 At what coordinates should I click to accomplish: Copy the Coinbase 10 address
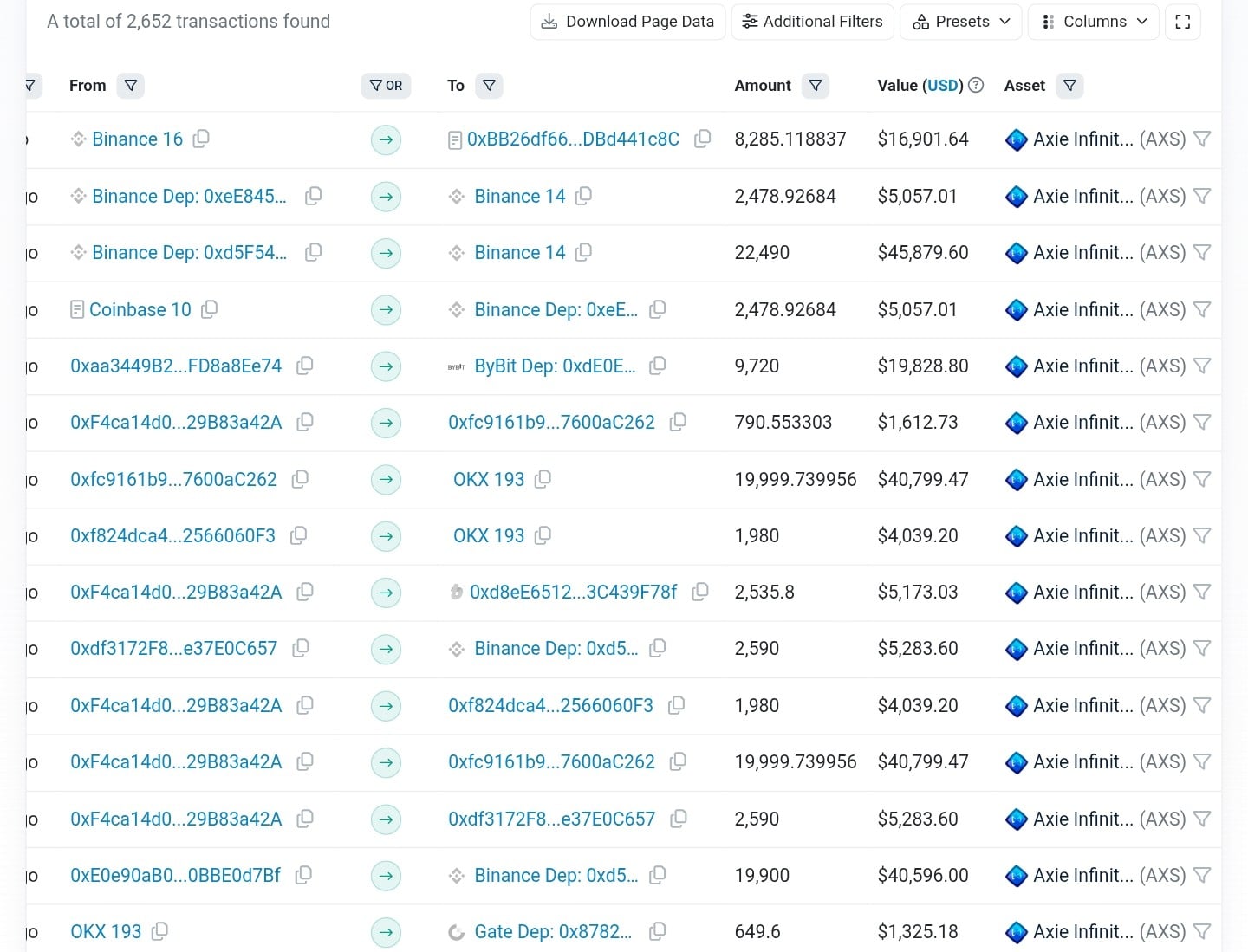(210, 309)
